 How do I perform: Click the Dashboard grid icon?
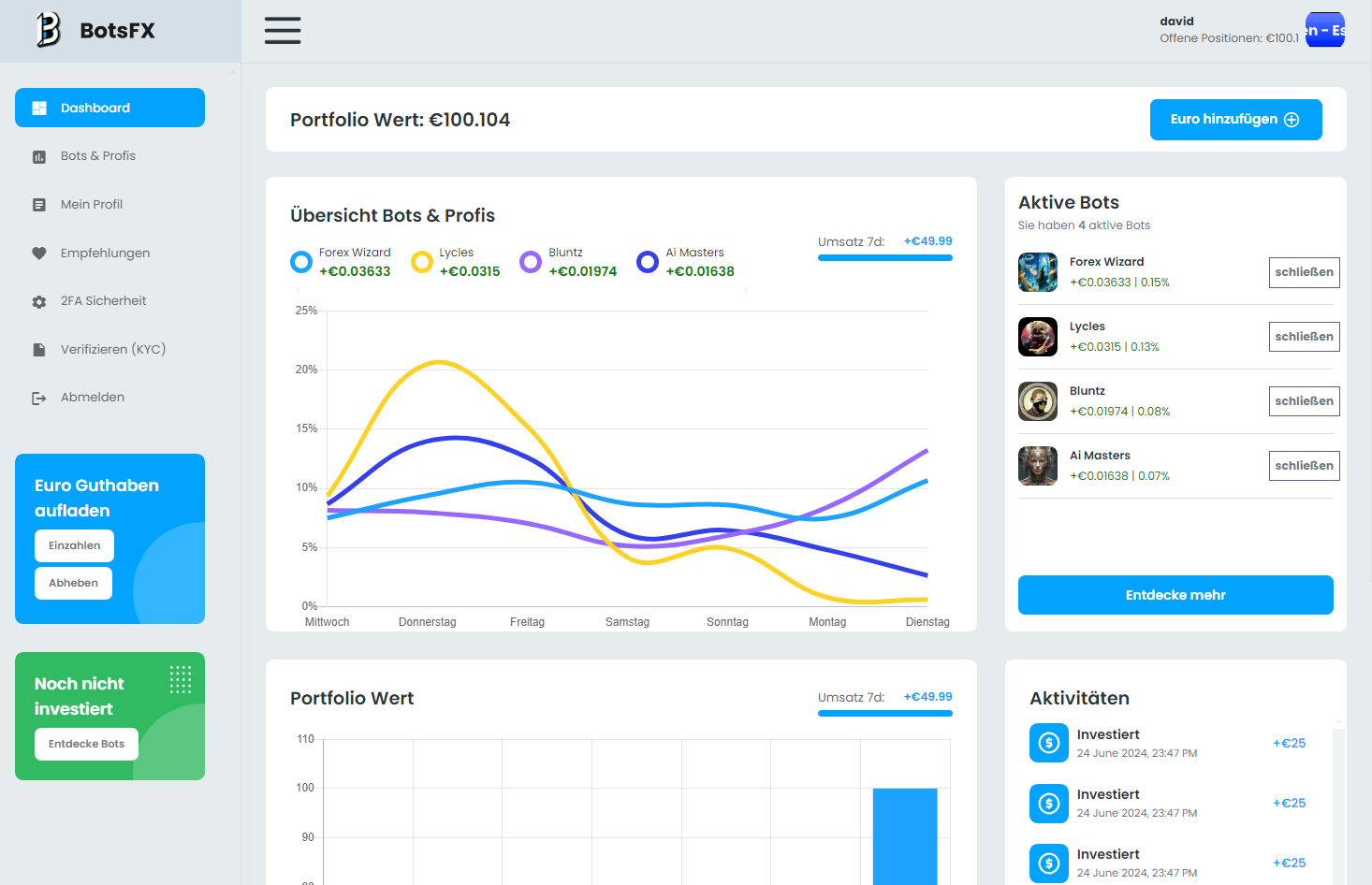[39, 109]
